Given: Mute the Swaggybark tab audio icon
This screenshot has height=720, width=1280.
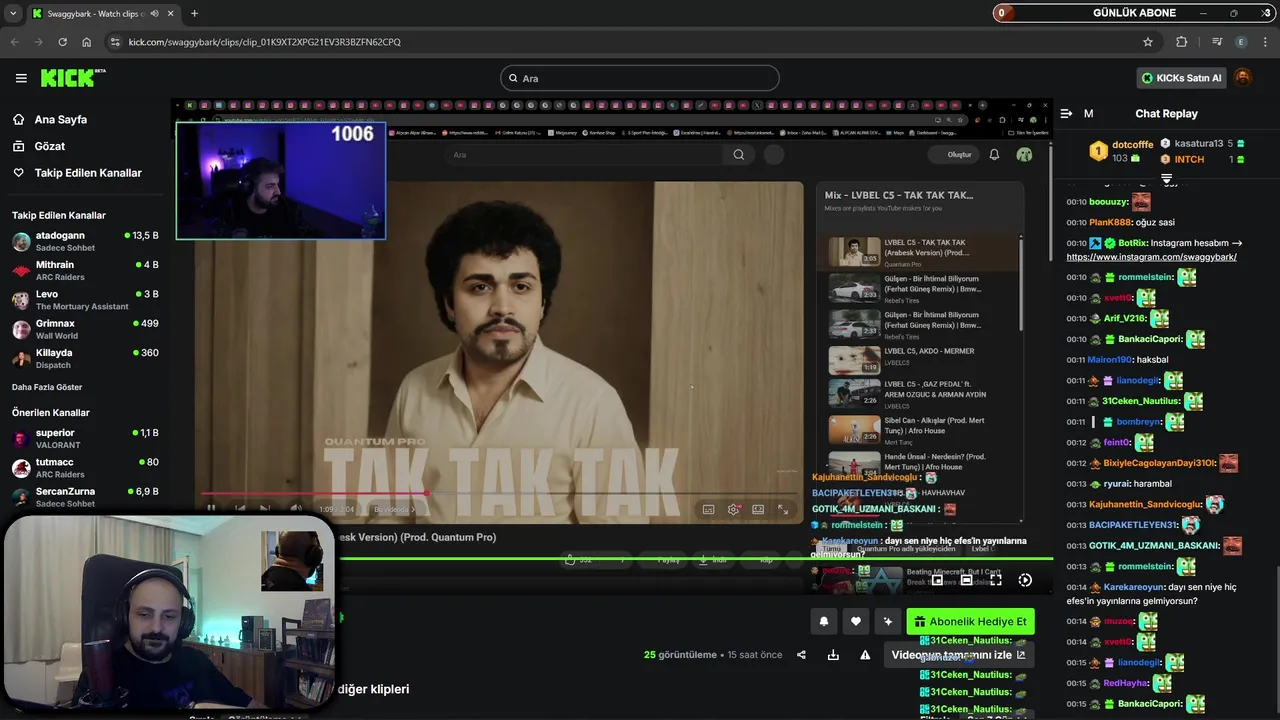Looking at the screenshot, I should 153,13.
